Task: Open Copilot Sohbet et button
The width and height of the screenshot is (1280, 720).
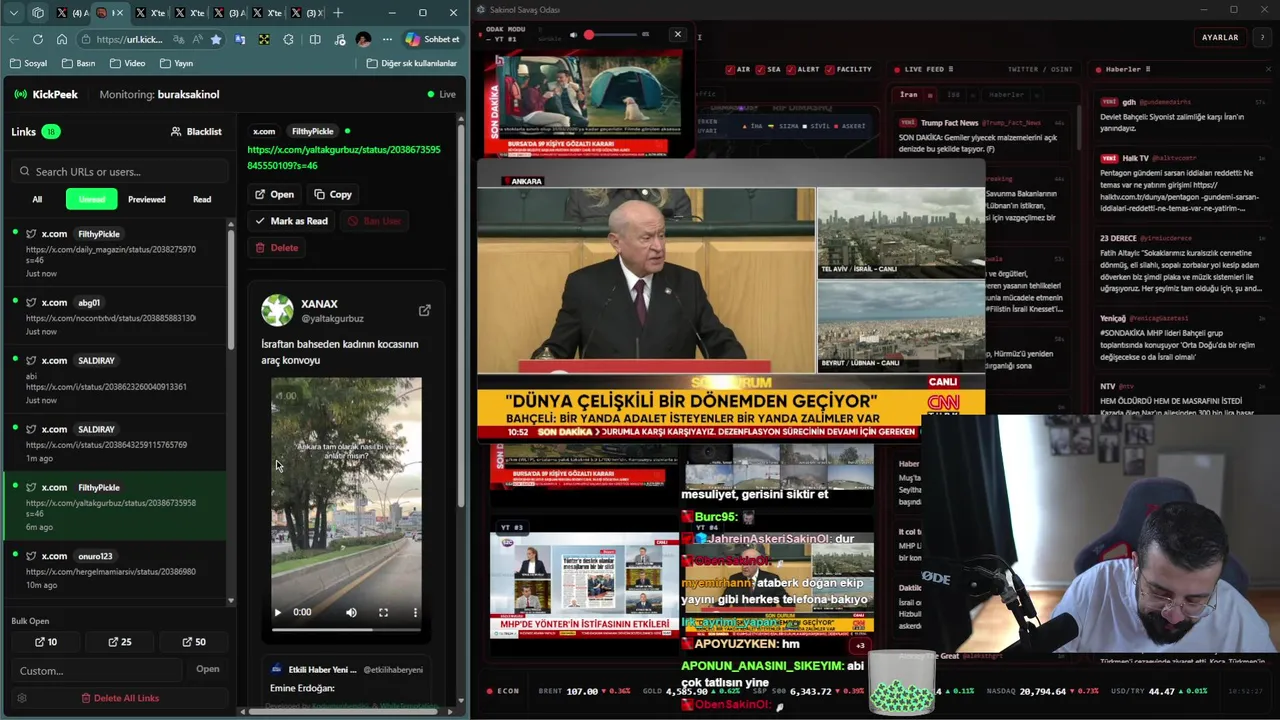Action: tap(432, 39)
